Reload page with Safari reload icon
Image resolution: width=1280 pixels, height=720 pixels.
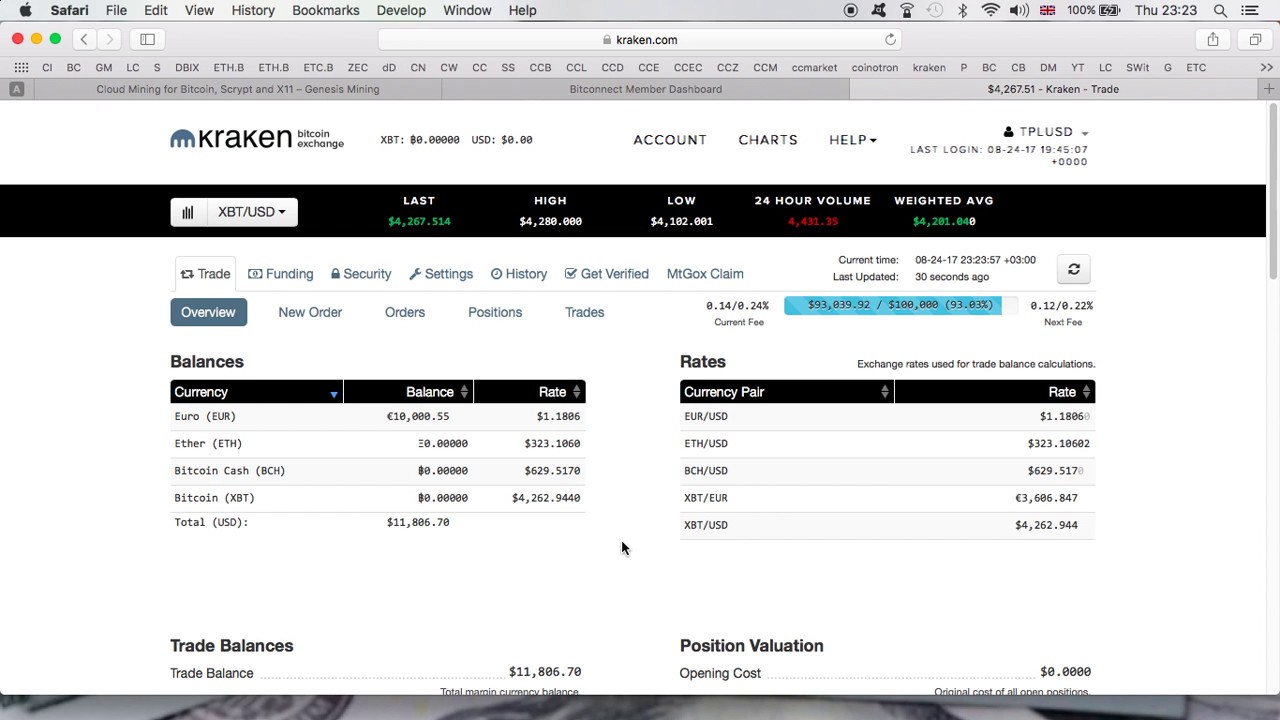point(890,39)
